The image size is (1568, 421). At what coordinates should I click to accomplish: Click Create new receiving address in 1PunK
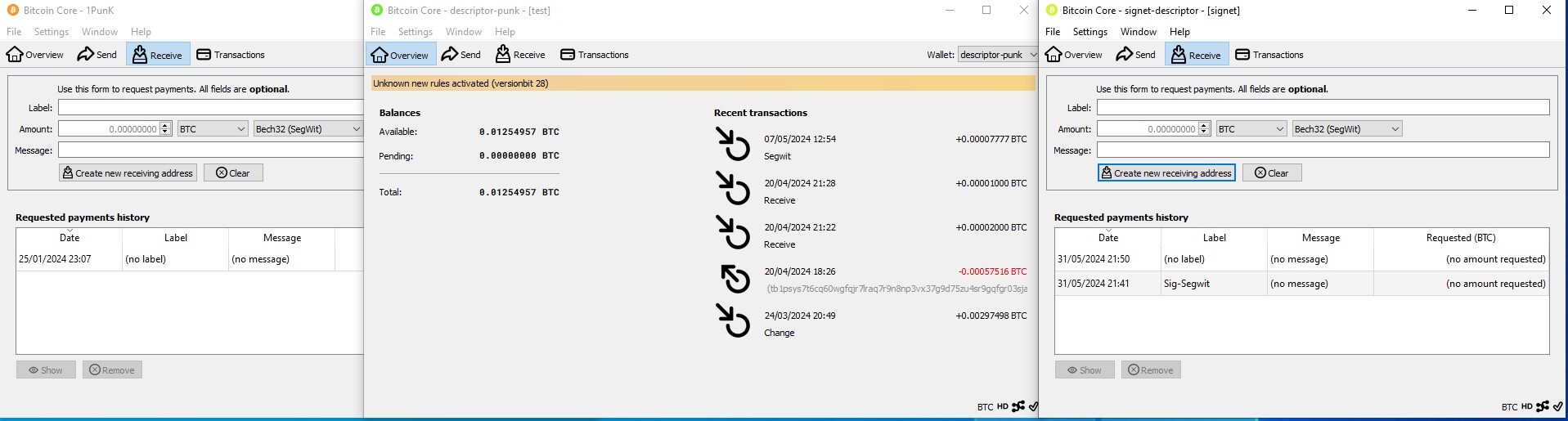[x=128, y=173]
